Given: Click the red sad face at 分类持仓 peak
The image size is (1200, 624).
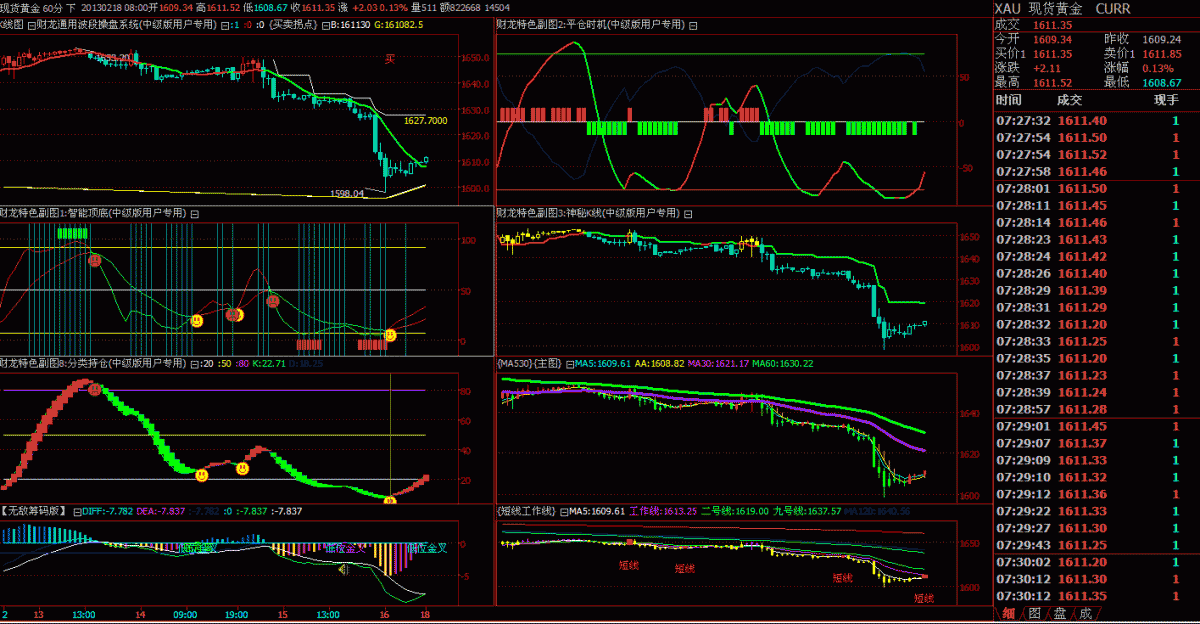Looking at the screenshot, I should [x=94, y=389].
